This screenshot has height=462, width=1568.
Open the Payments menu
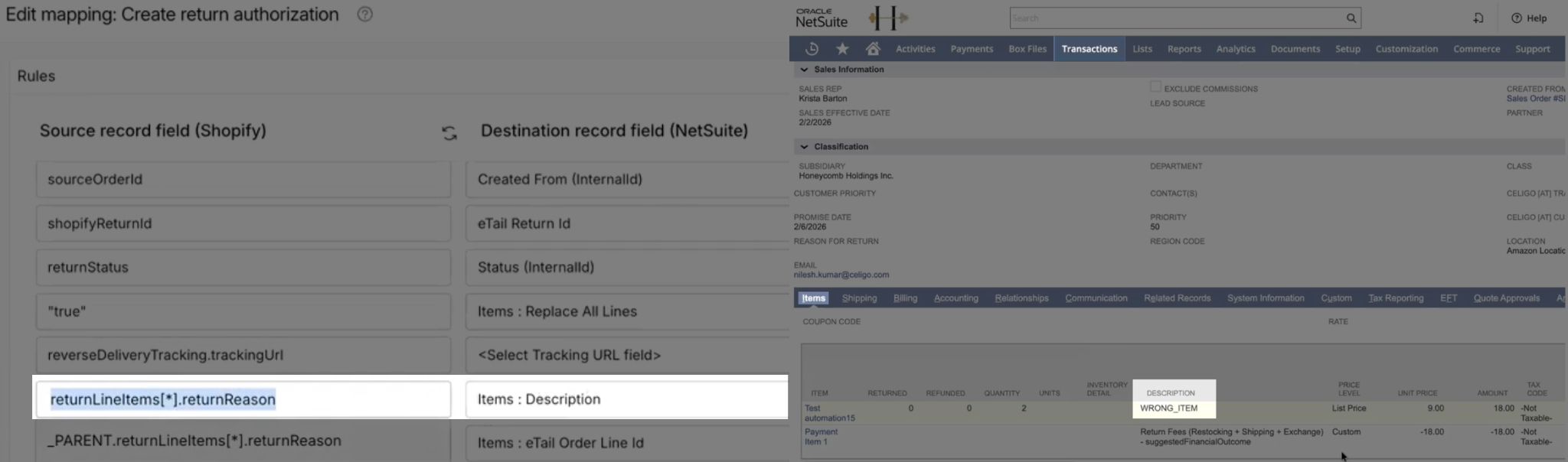pyautogui.click(x=972, y=49)
